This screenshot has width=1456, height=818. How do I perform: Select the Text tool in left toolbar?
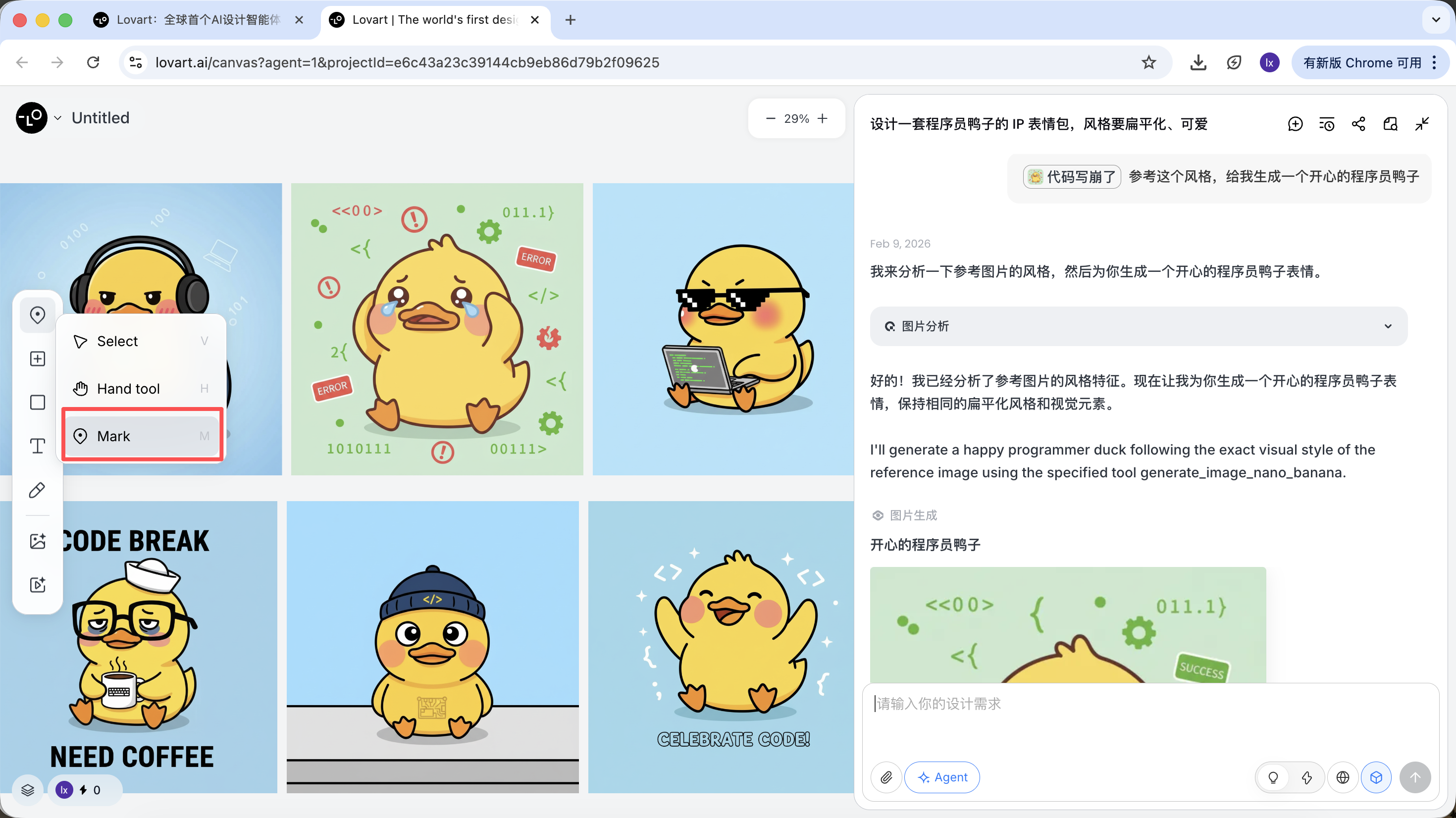37,446
